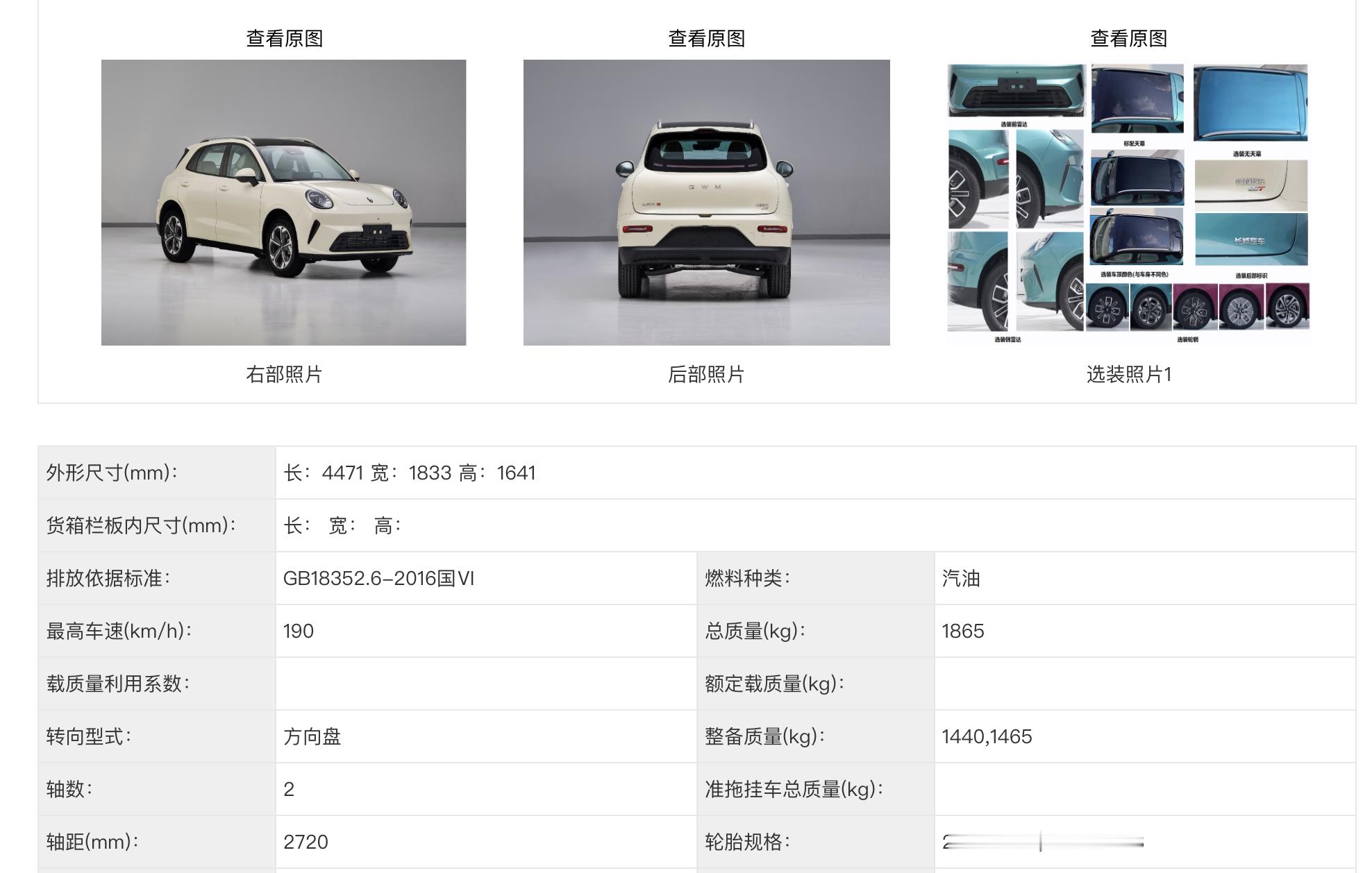
Task: Click the total mass value 1865
Action: (963, 632)
